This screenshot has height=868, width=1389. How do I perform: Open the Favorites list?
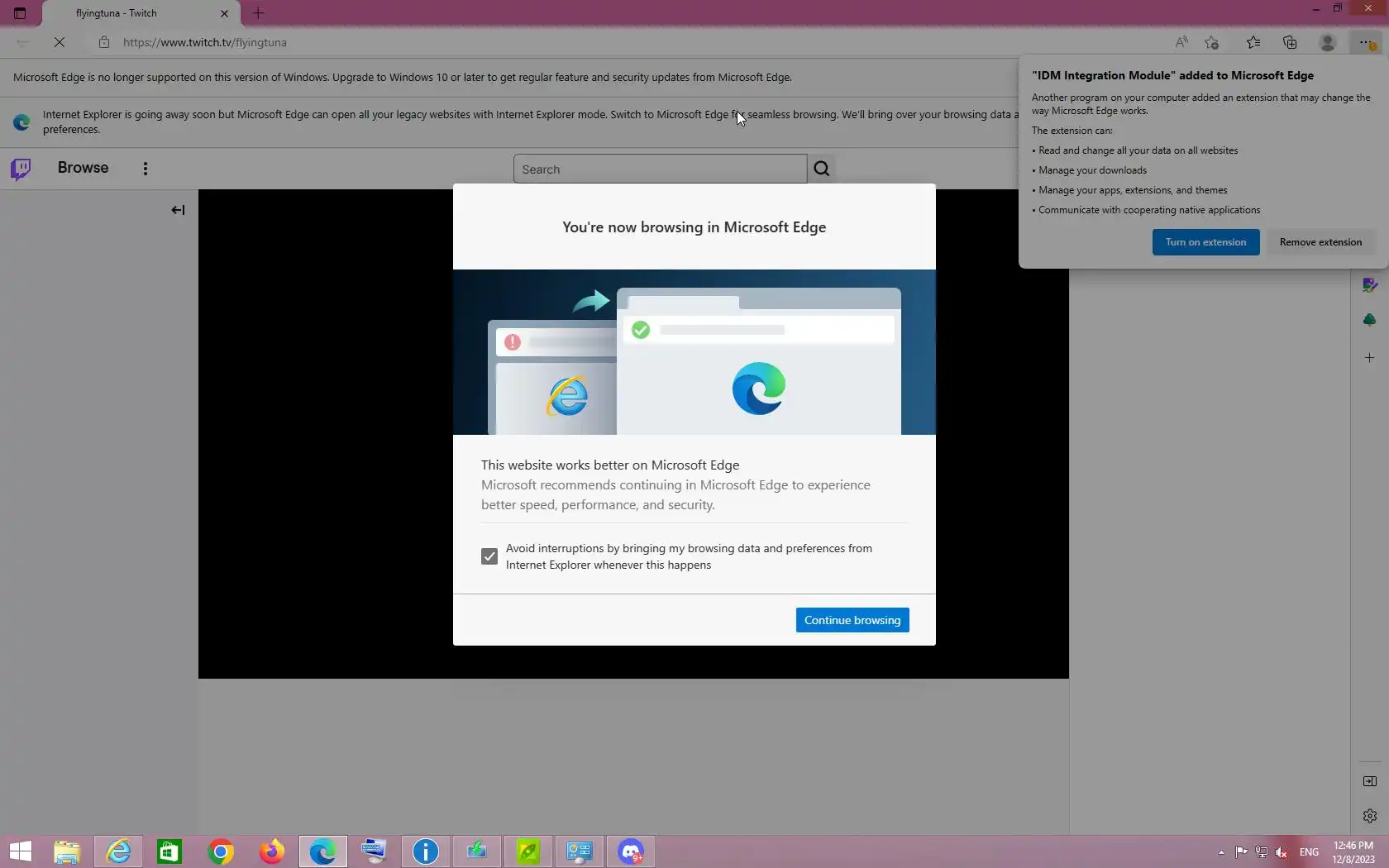pyautogui.click(x=1253, y=42)
